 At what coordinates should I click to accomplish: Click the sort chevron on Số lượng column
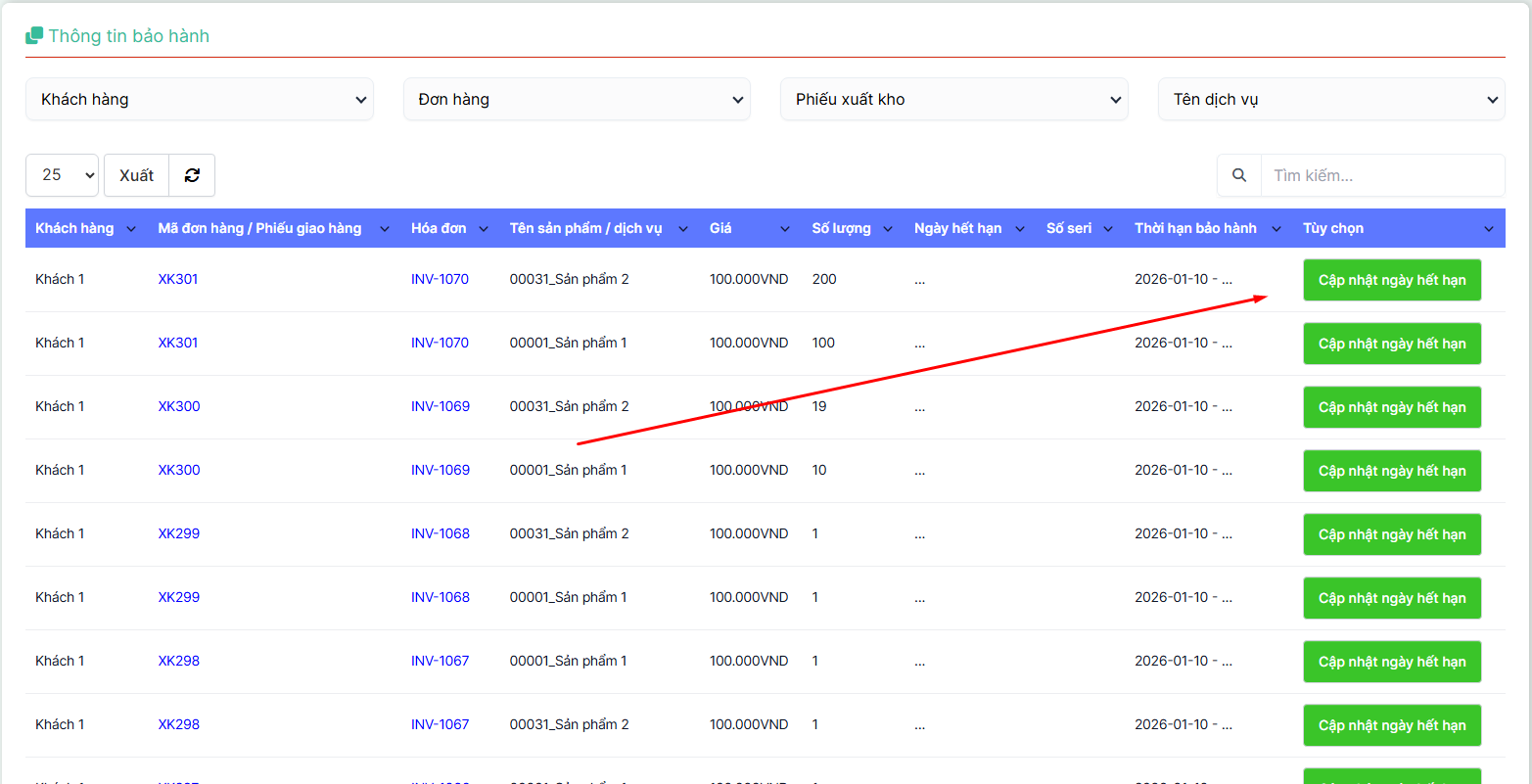(888, 229)
